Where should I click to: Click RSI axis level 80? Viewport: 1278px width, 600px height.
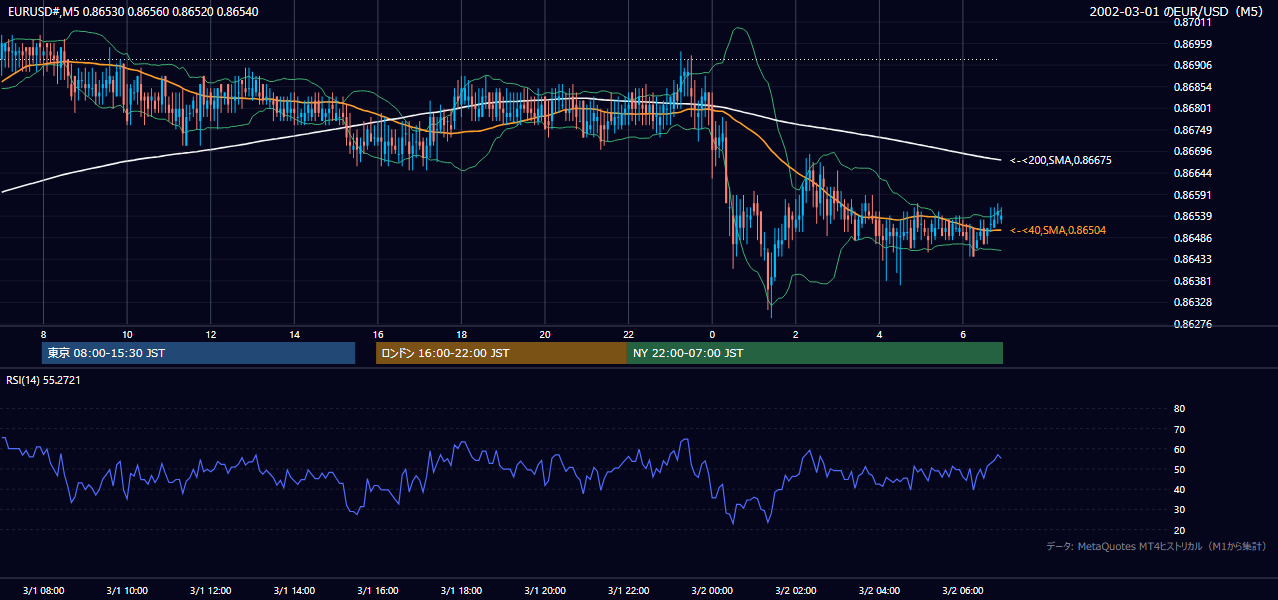(1179, 409)
